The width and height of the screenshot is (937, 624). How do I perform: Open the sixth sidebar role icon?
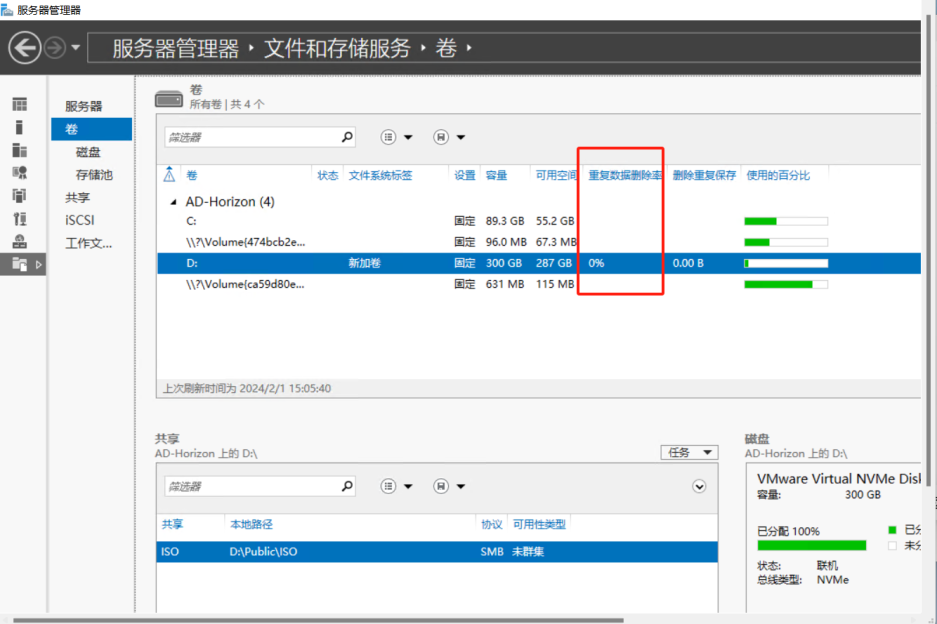[x=20, y=219]
